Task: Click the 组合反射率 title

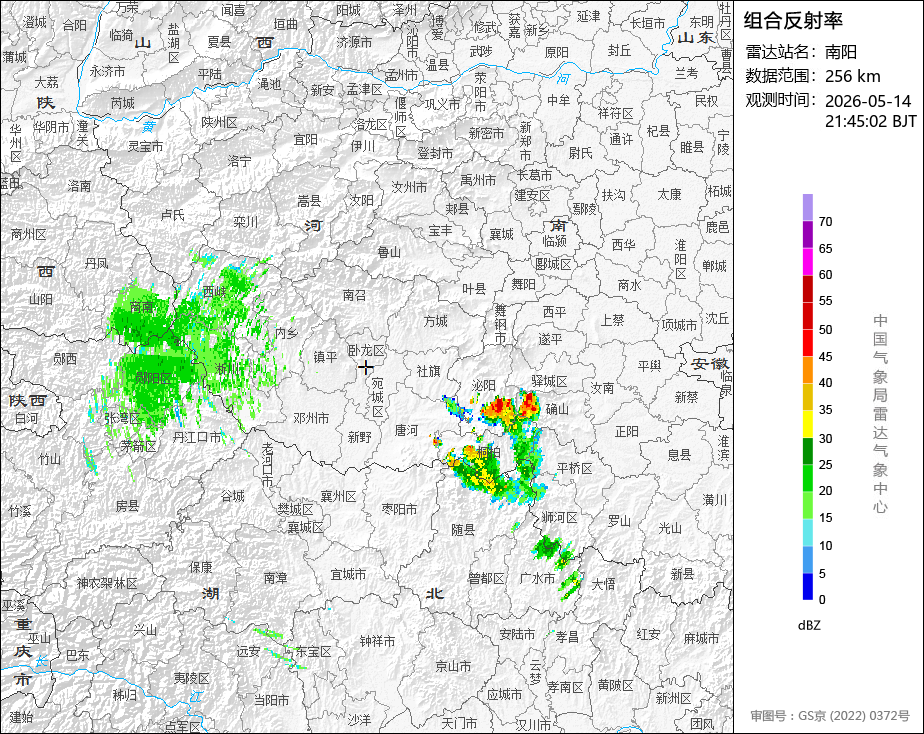Action: click(793, 21)
